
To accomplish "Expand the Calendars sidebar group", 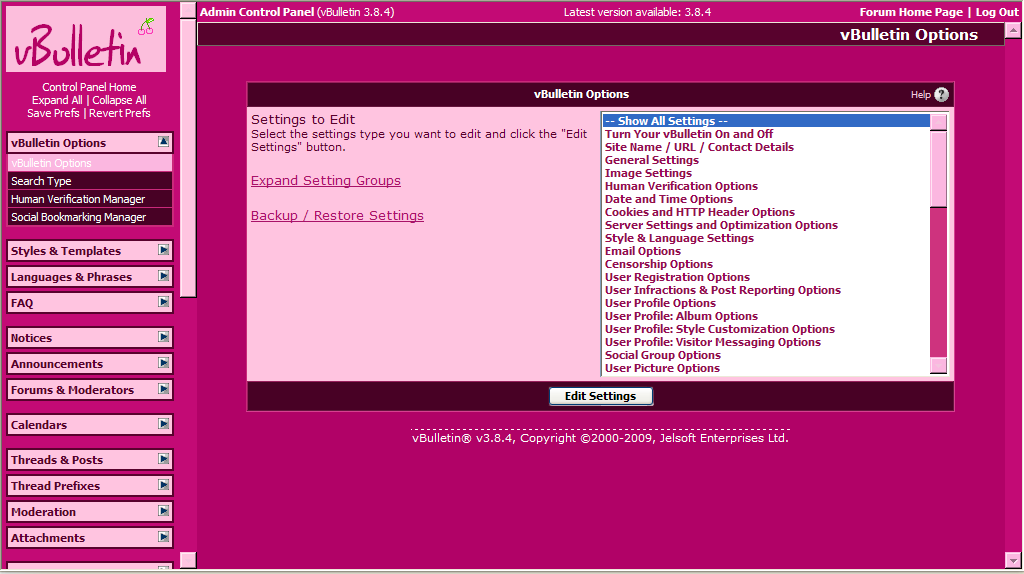I will pyautogui.click(x=163, y=424).
